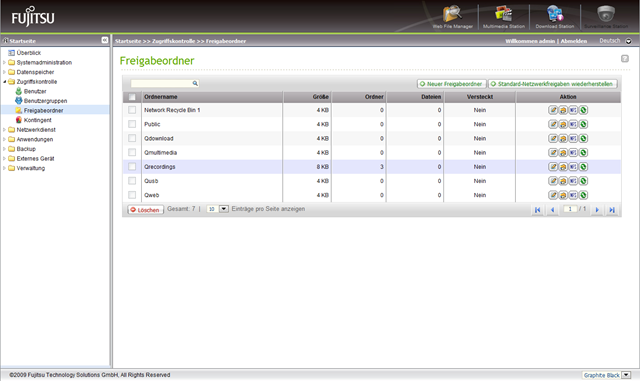Screen dimensions: 640x381
Task: Open NFS settings for Qrecordings
Action: (x=573, y=167)
